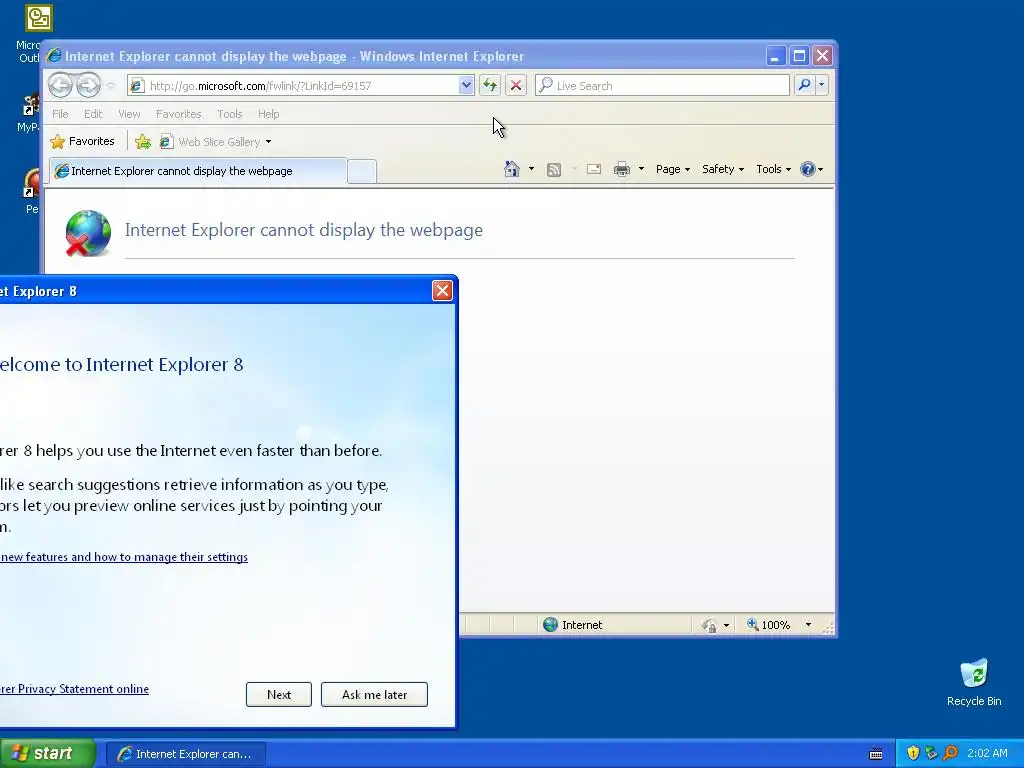
Task: Click the Ask me later button
Action: (x=374, y=695)
